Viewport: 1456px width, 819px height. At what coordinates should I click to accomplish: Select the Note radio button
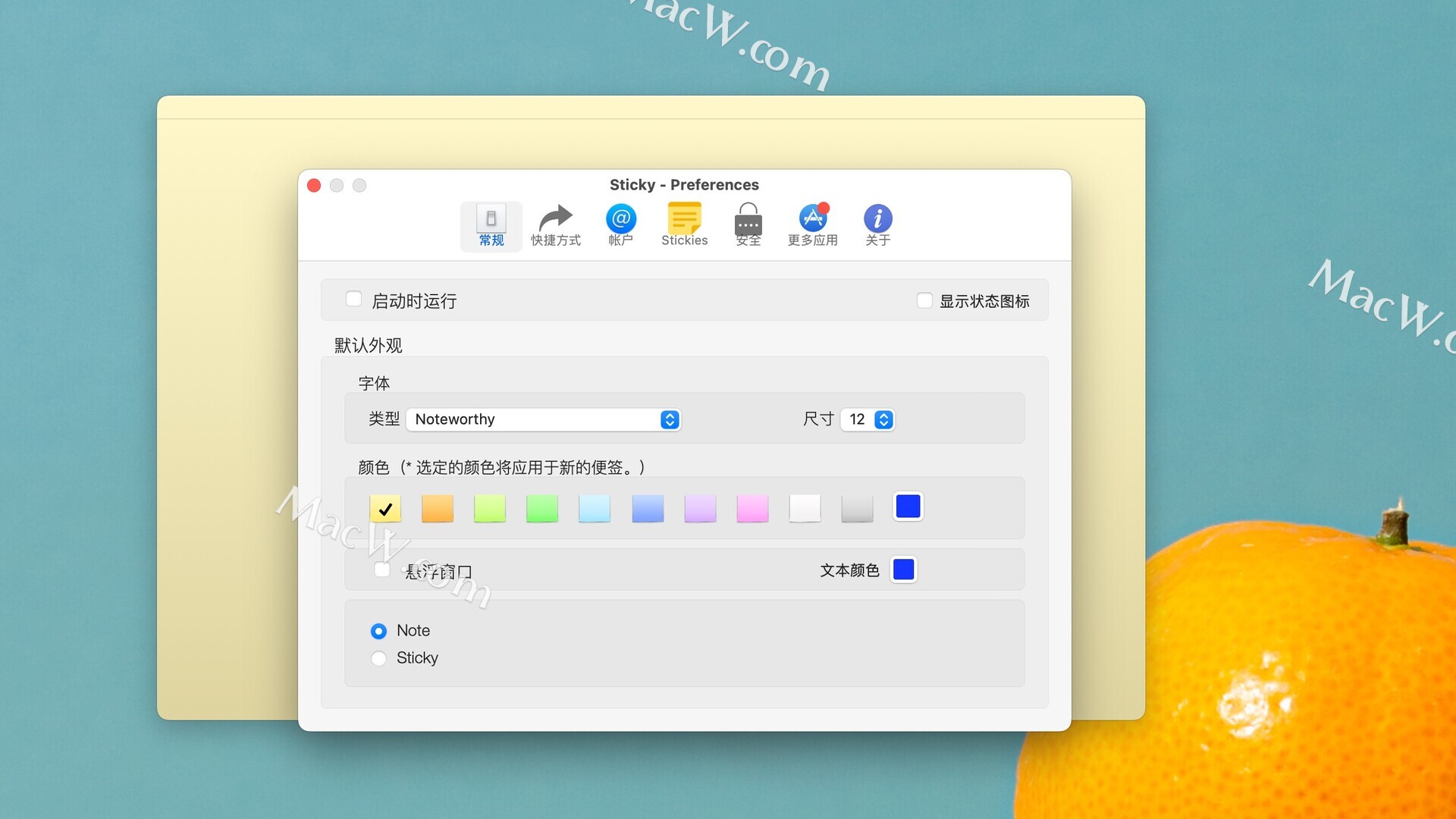(x=378, y=631)
